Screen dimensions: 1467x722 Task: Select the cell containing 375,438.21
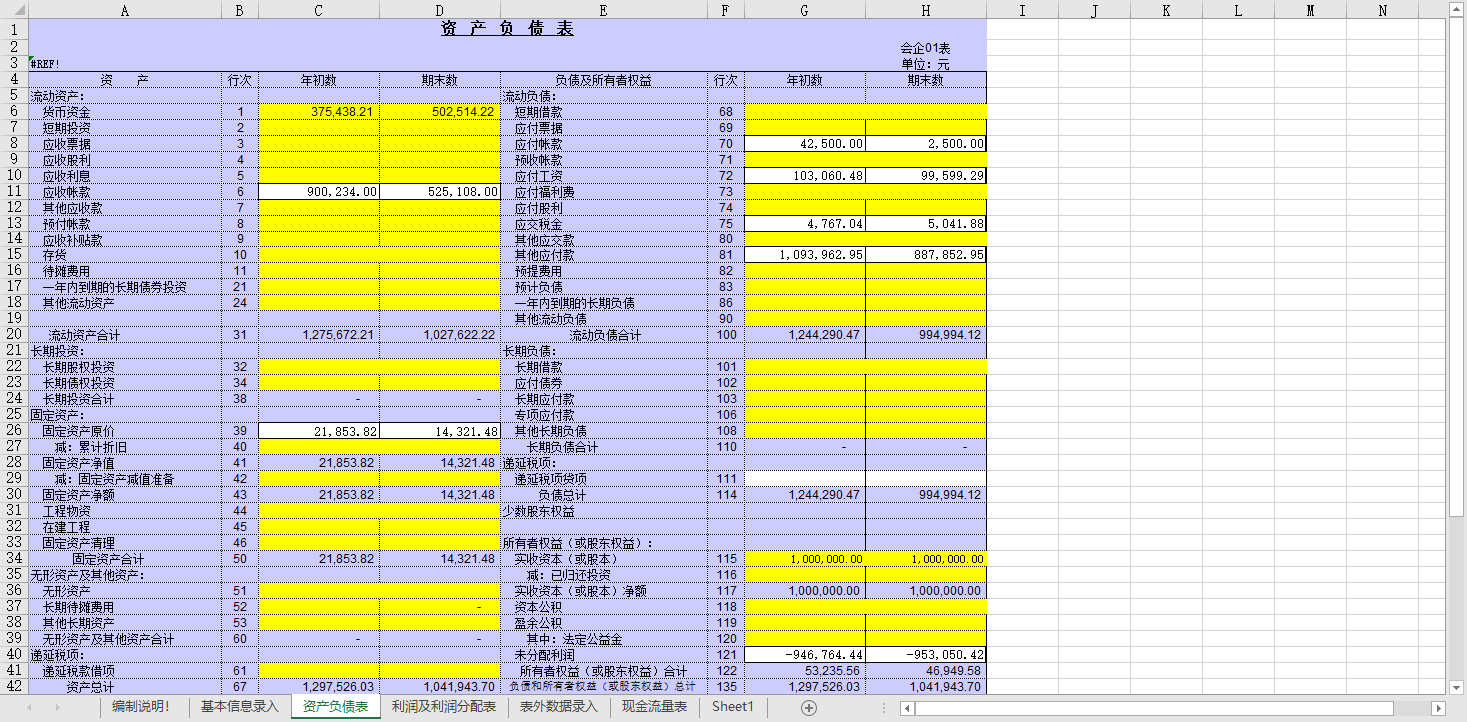(x=318, y=111)
